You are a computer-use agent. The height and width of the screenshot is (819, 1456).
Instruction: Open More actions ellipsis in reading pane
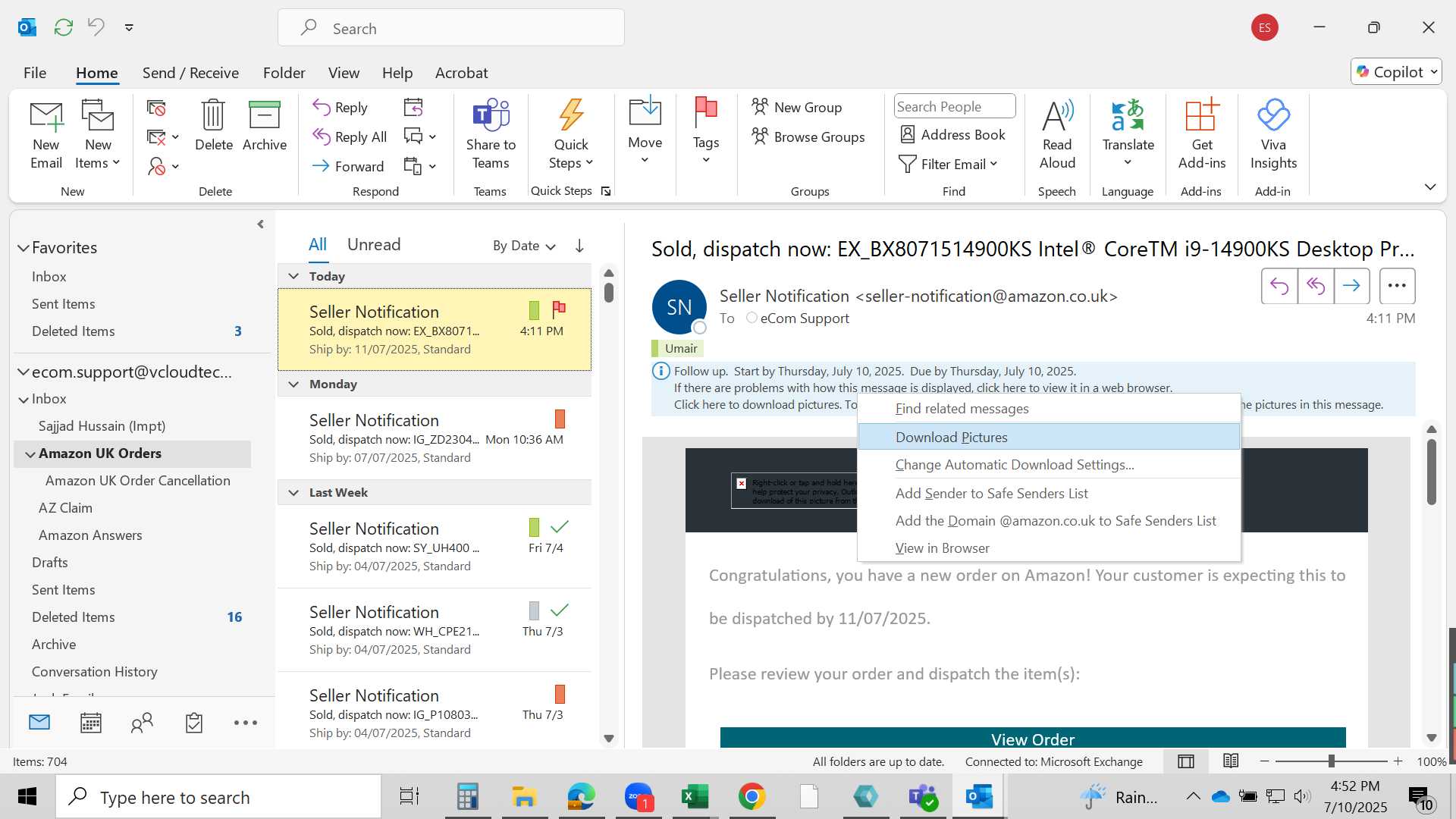1397,286
